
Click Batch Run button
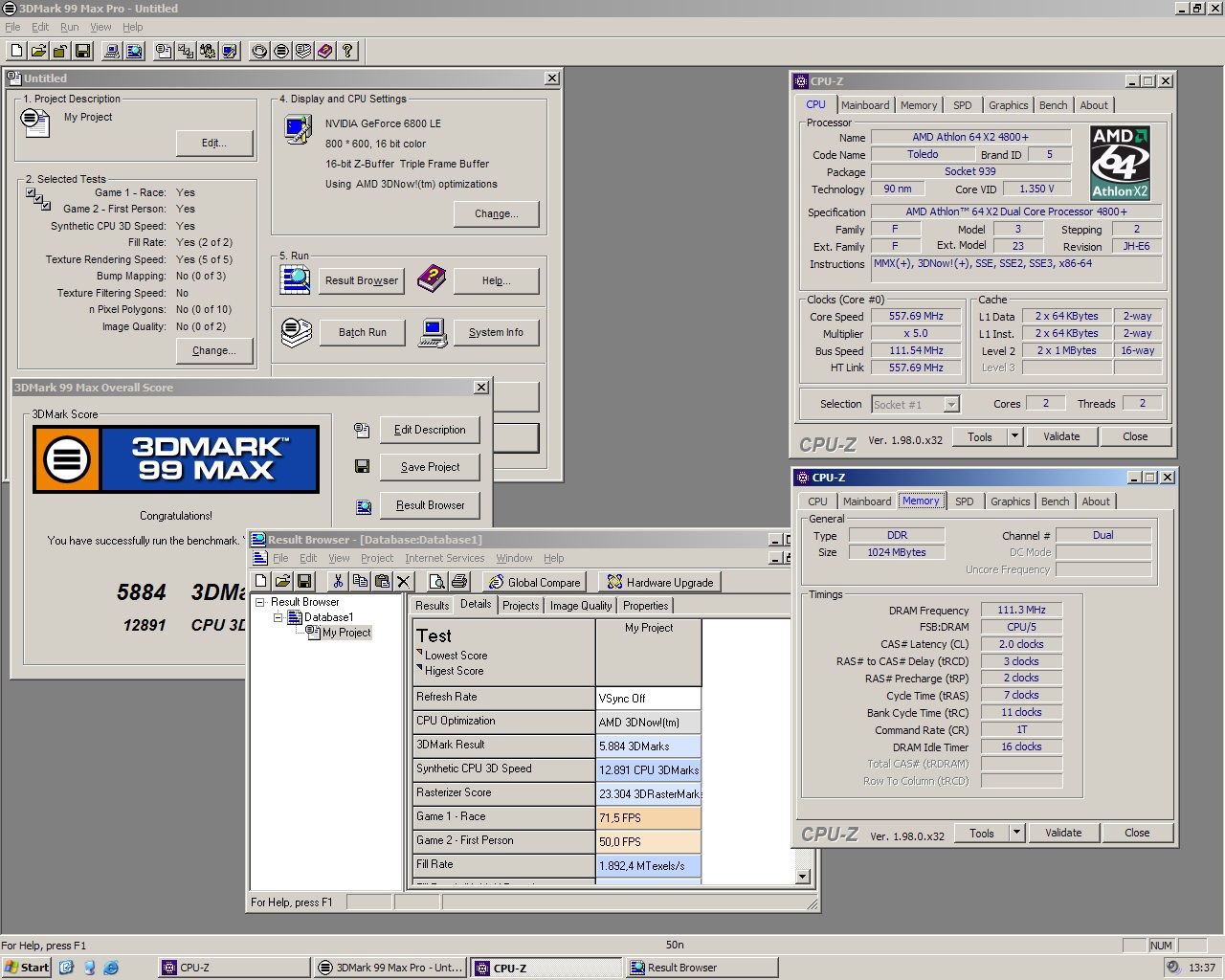(x=363, y=332)
